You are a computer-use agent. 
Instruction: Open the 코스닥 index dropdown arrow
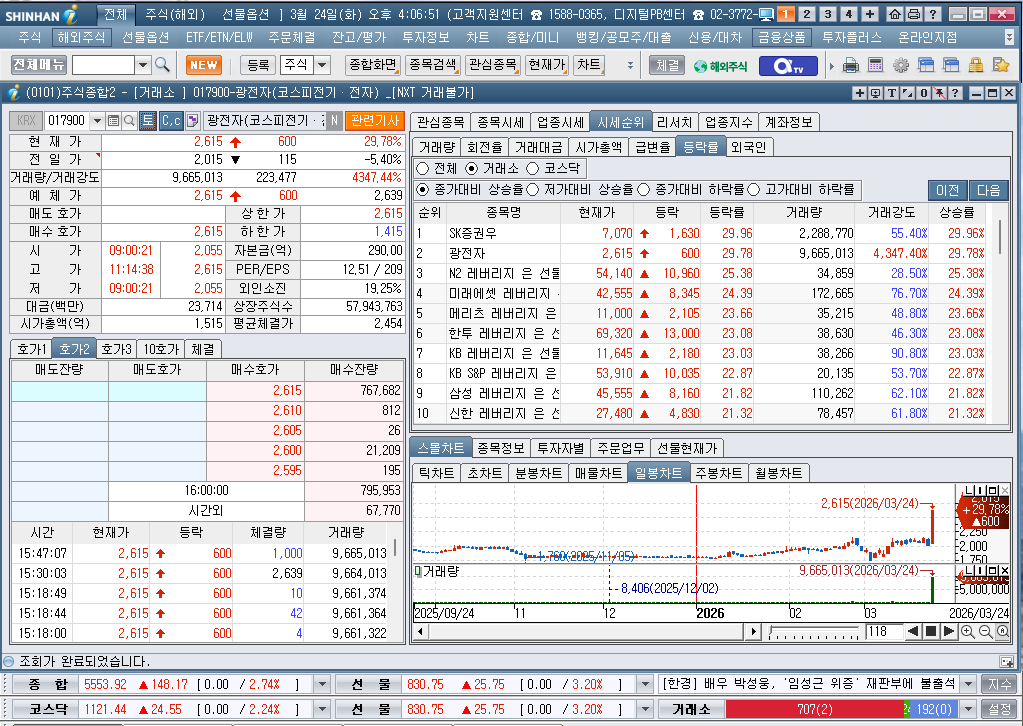pos(322,709)
